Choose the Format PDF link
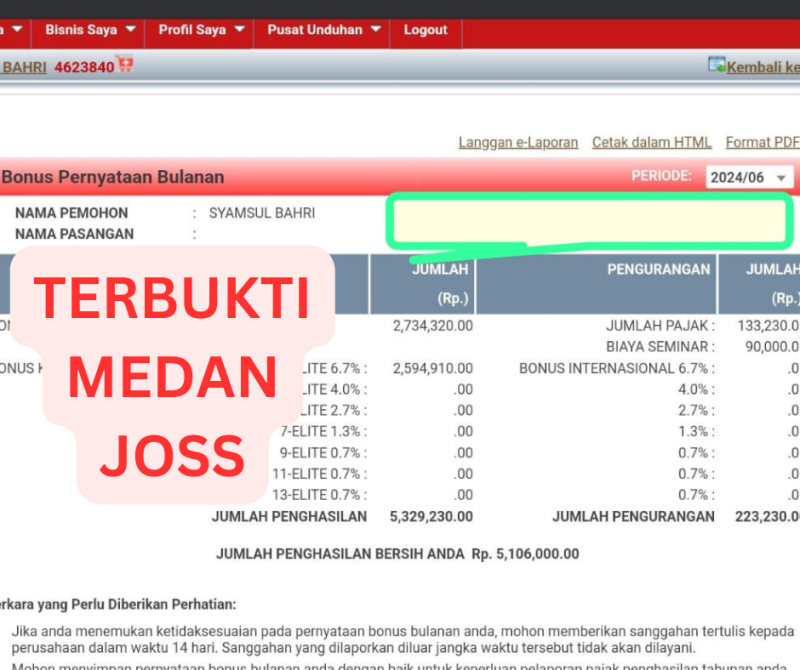 click(762, 142)
